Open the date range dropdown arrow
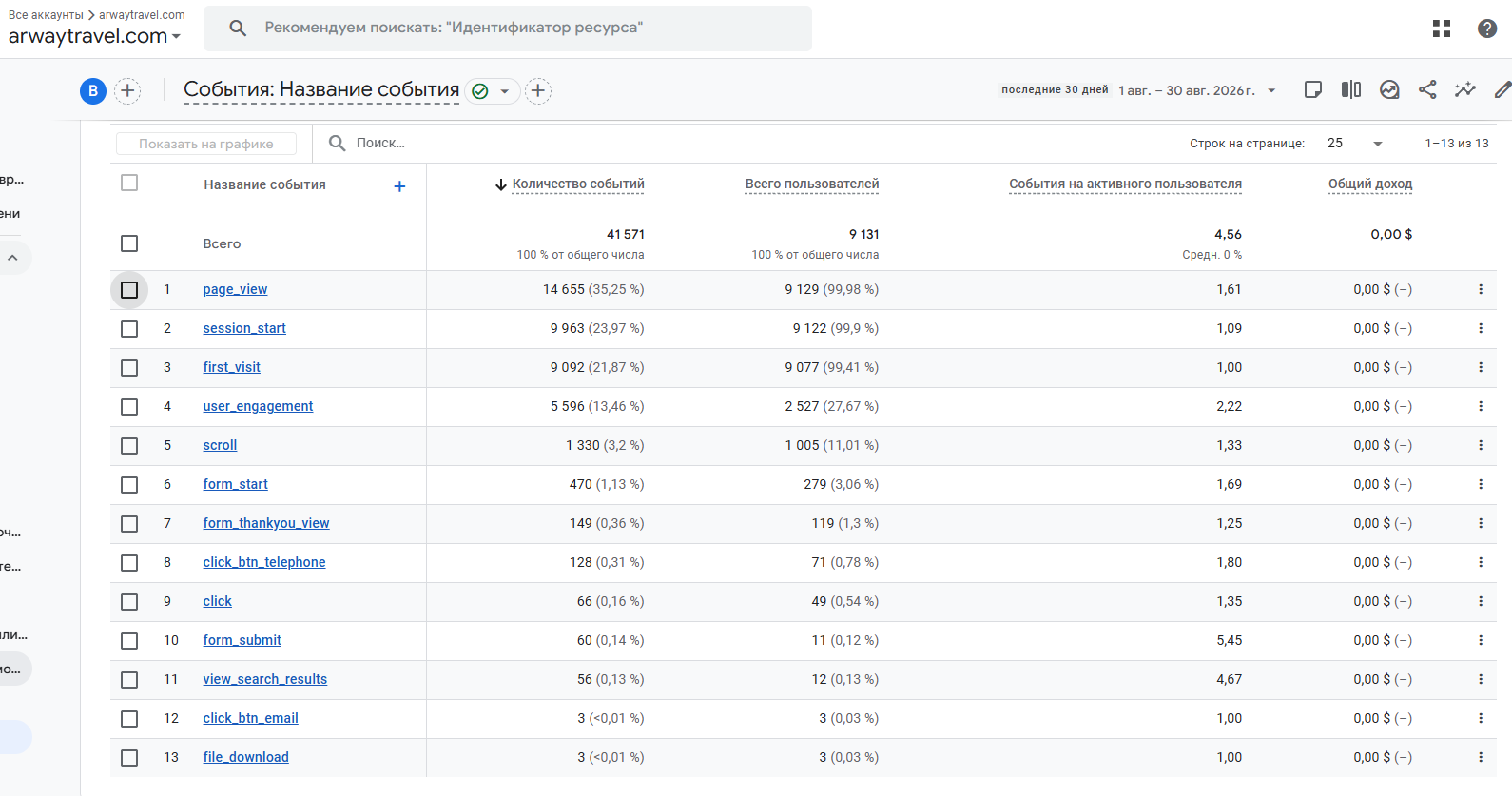Viewport: 1512px width, 796px height. [1271, 90]
